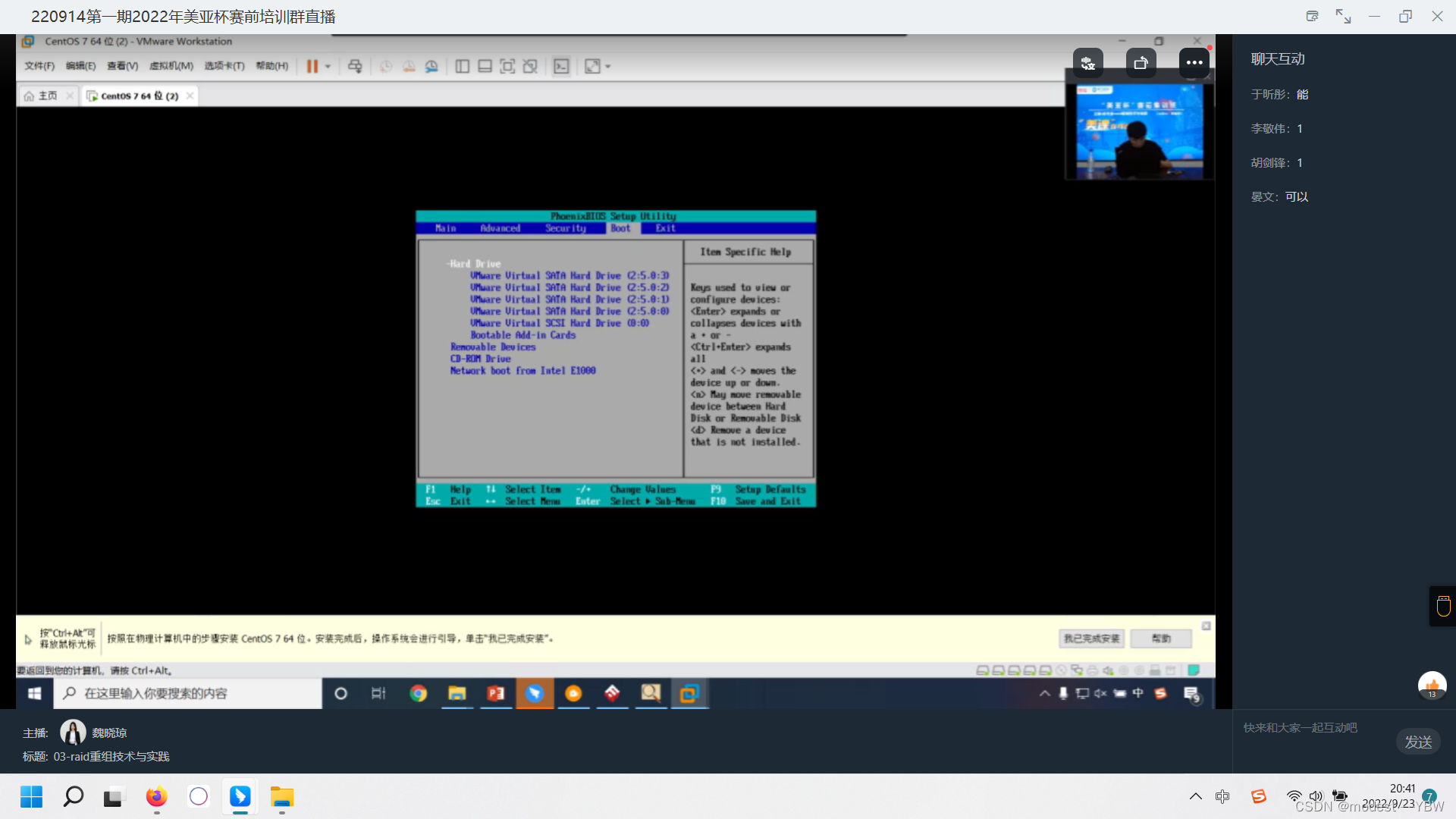Expand the stretch guest dropdown arrow
Viewport: 1456px width, 819px height.
608,67
